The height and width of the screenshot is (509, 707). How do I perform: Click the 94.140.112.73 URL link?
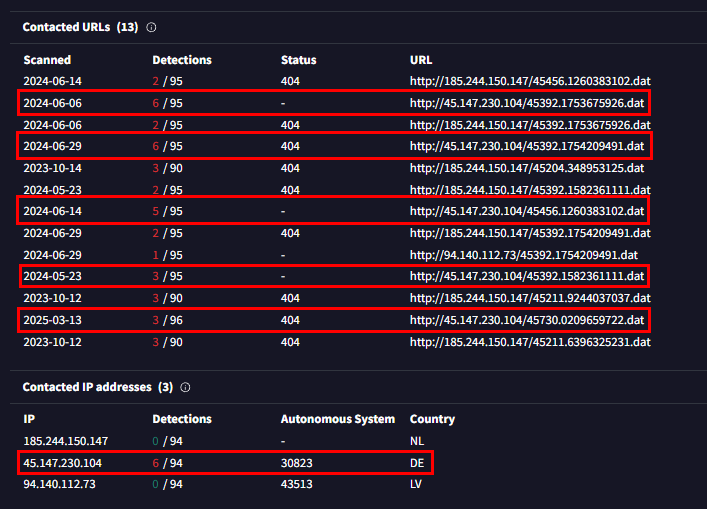[523, 255]
